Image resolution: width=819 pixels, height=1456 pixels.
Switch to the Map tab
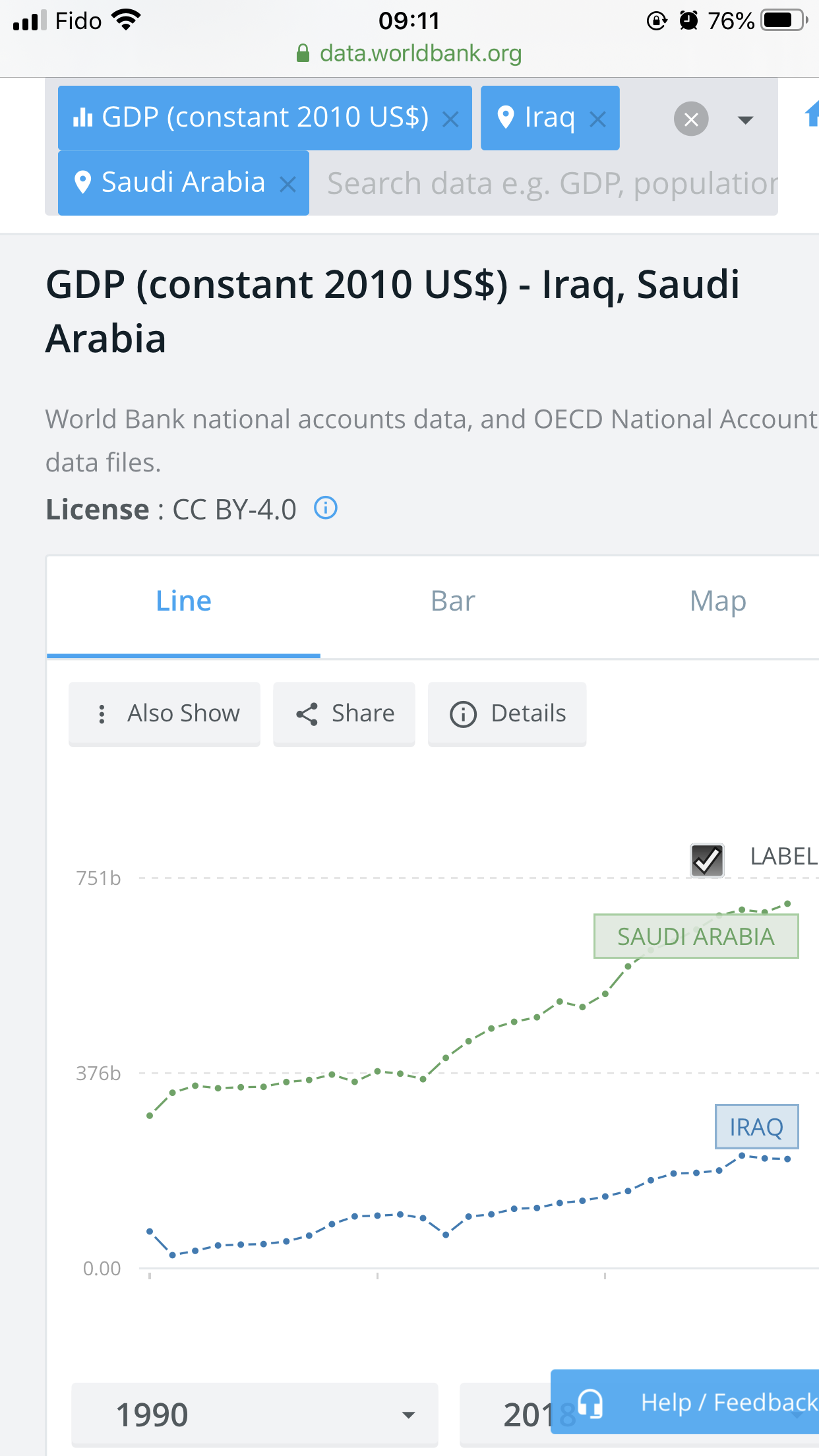(717, 601)
